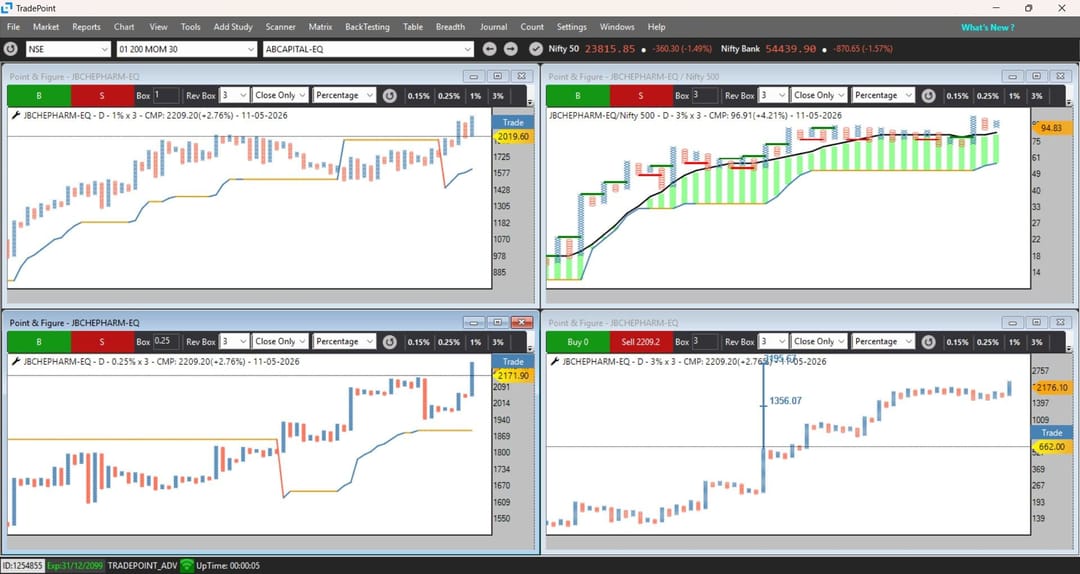1080x574 pixels.
Task: Go to next symbol with right arrow
Action: click(x=510, y=49)
